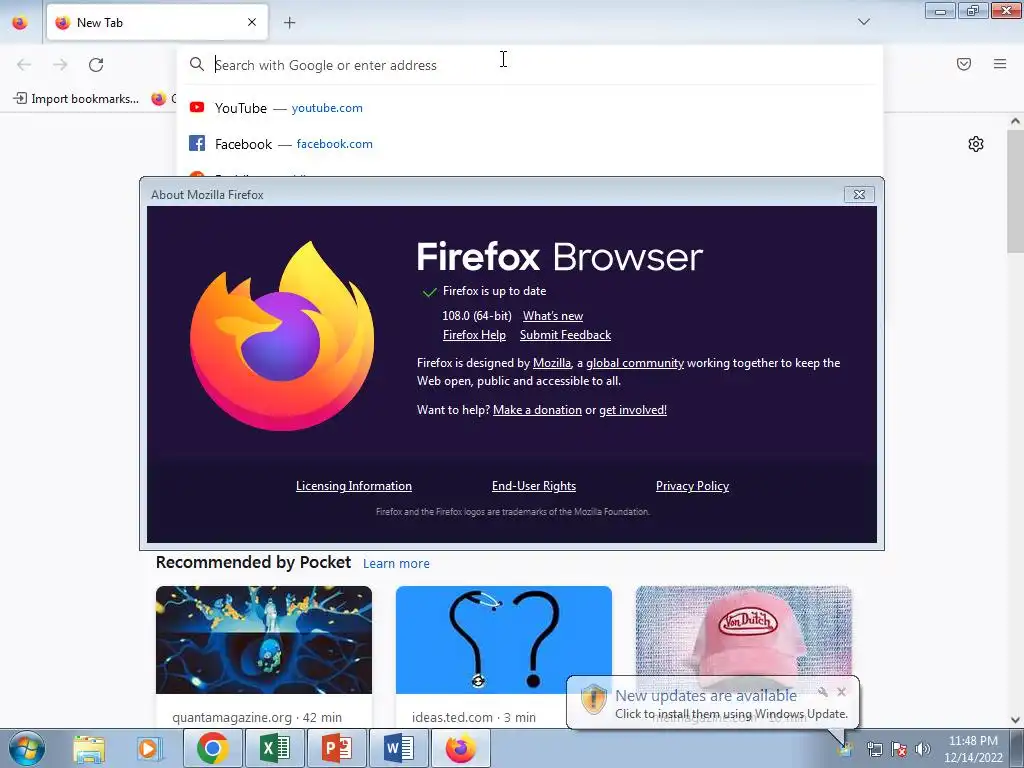Screen dimensions: 1024x768
Task: Launch PowerPoint from the taskbar
Action: coord(336,748)
